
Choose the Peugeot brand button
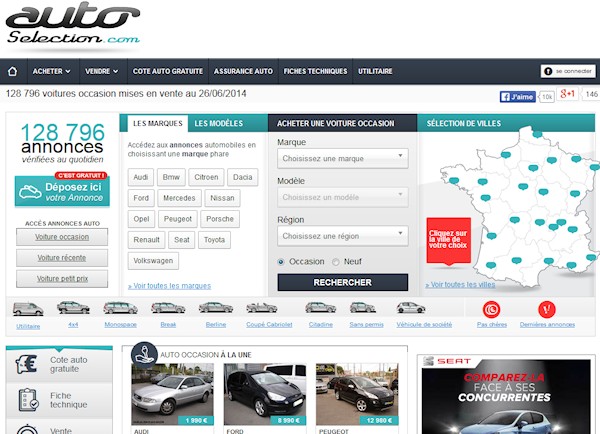click(x=178, y=219)
